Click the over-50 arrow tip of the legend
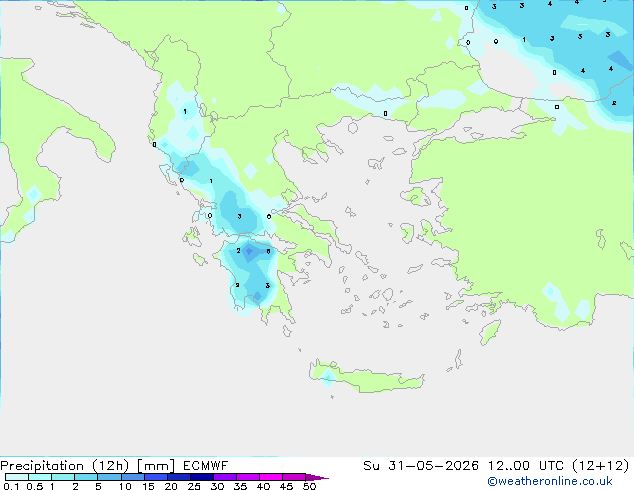634x490 pixels. [317, 477]
